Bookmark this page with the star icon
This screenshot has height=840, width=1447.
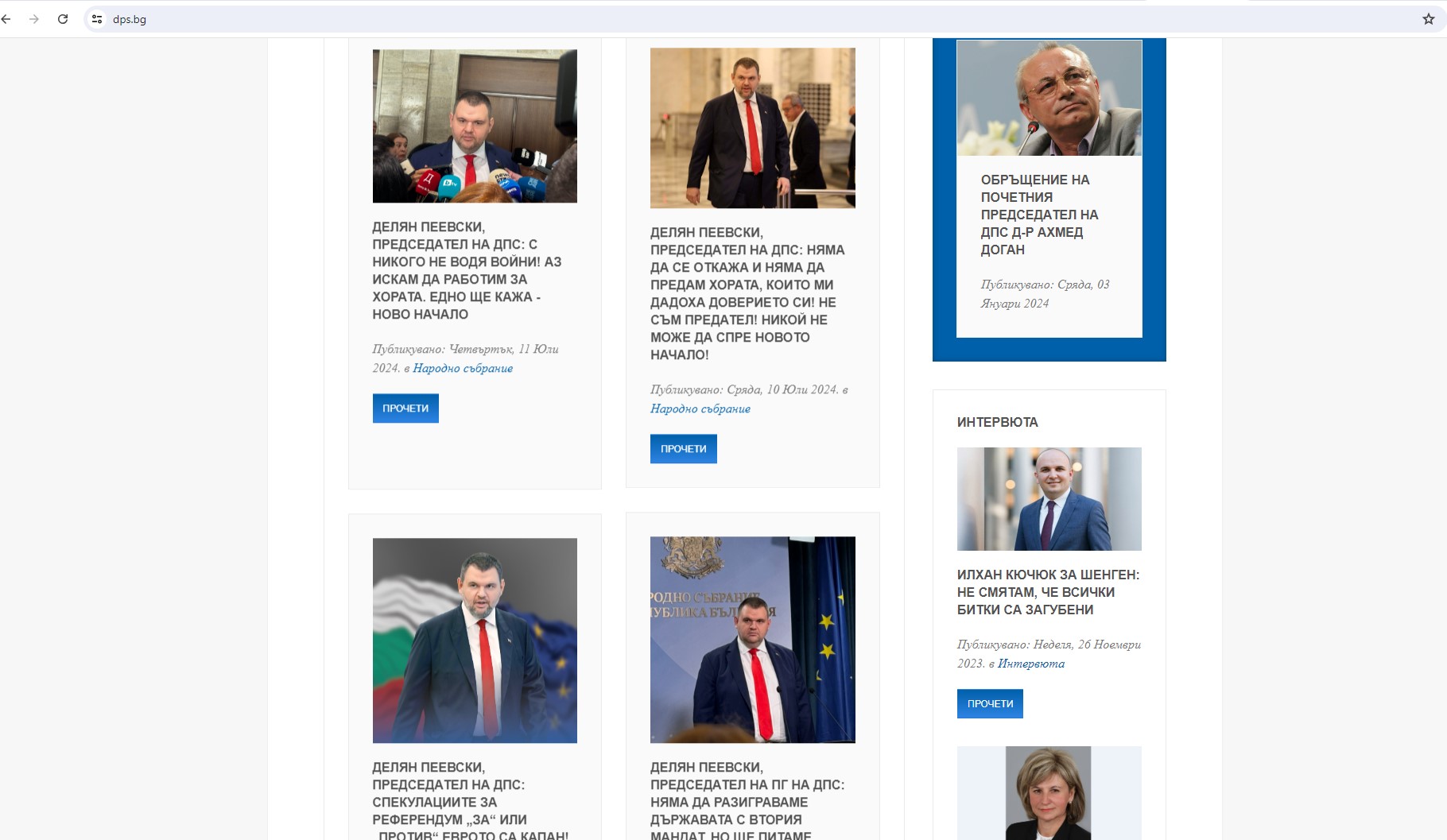1428,19
